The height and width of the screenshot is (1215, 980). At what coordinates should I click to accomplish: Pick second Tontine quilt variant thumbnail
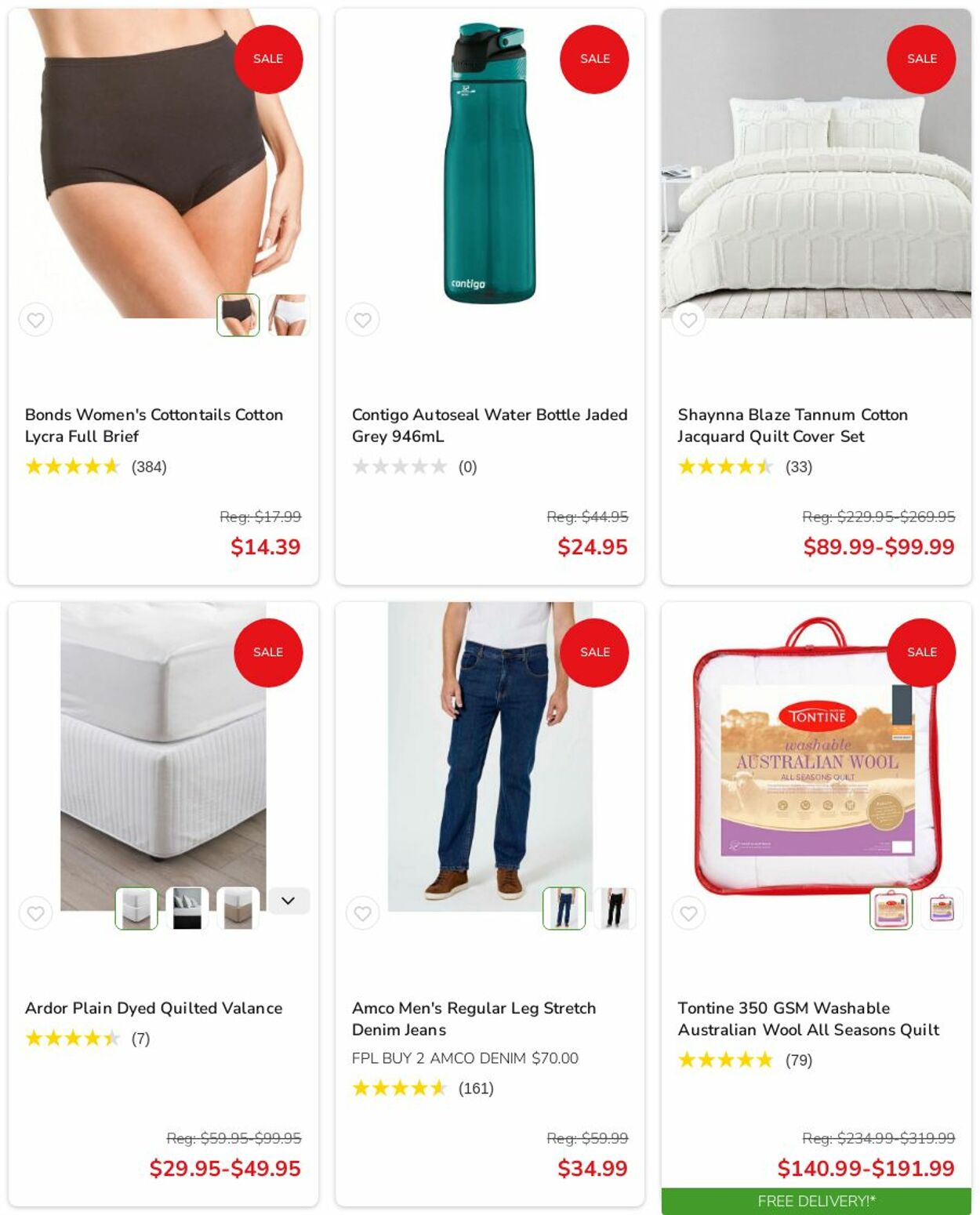click(942, 909)
